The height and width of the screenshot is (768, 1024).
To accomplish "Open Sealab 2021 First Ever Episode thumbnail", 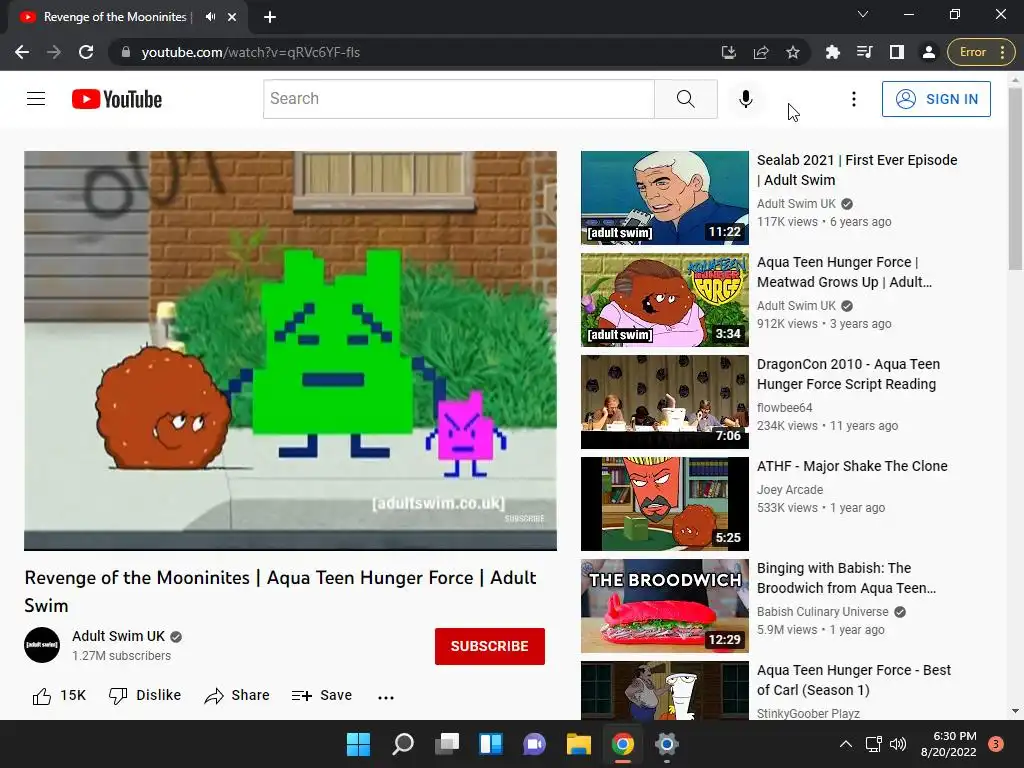I will coord(665,198).
